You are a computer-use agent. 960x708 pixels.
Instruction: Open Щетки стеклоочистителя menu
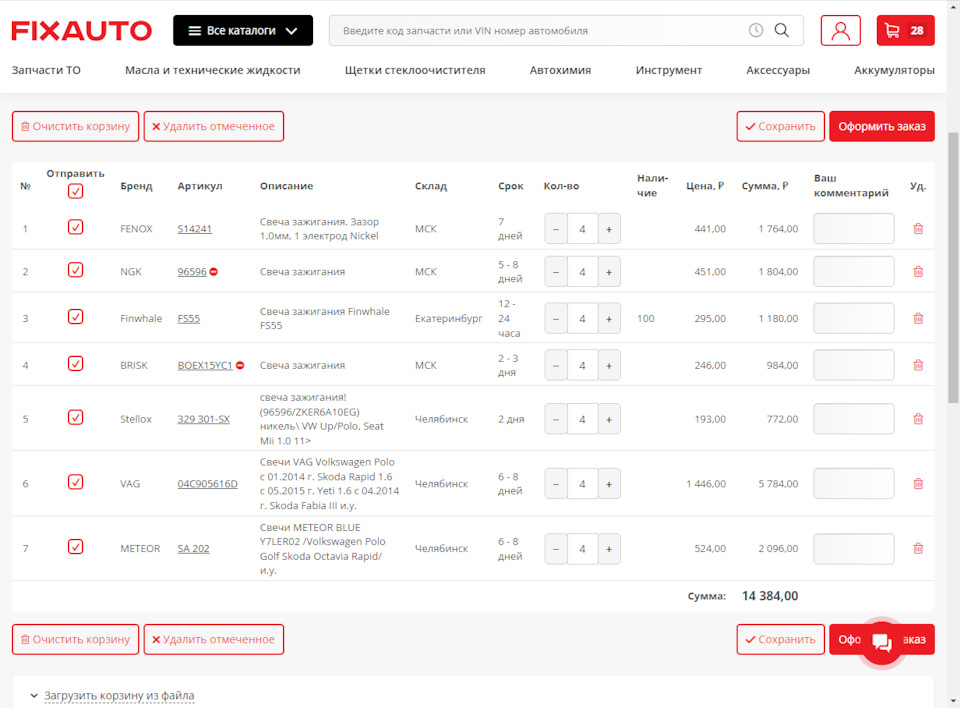415,70
